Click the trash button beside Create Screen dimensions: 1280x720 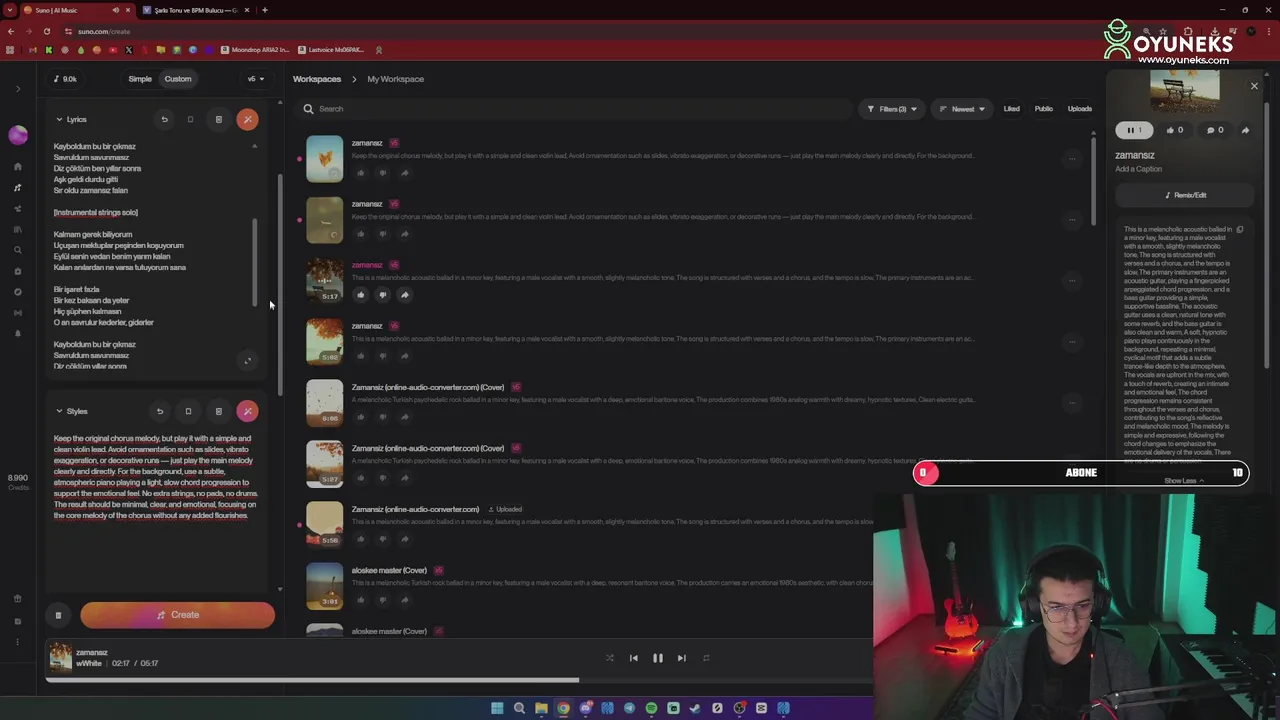pyautogui.click(x=58, y=615)
